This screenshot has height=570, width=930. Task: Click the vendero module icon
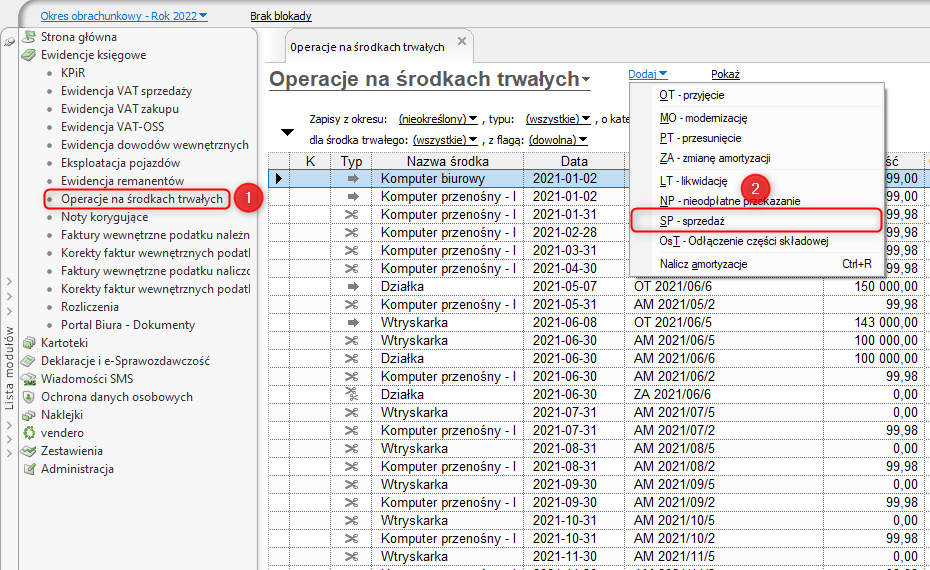pos(30,433)
